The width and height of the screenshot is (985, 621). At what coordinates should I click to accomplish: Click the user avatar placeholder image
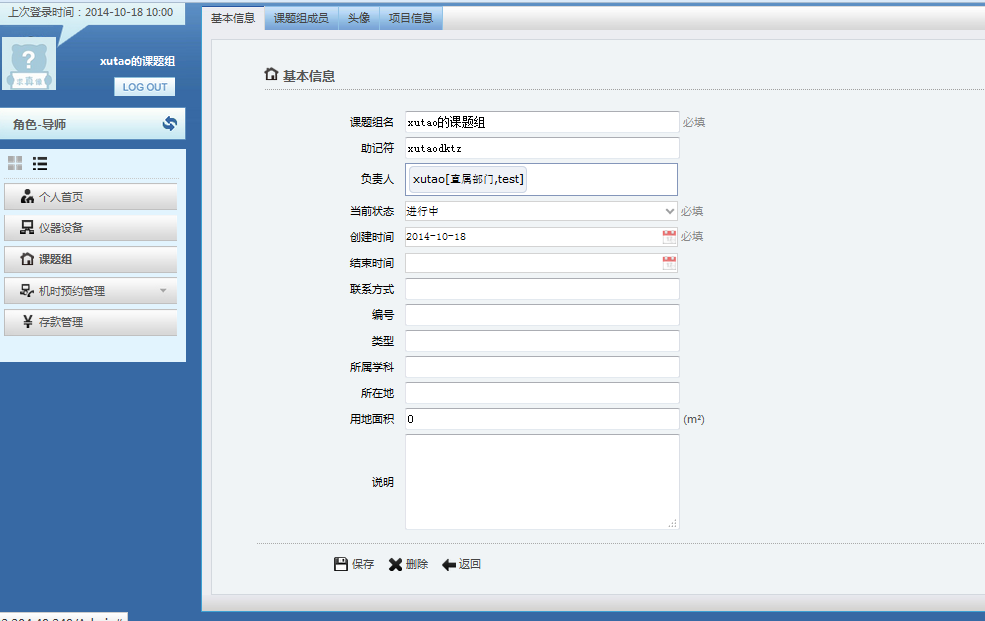click(29, 64)
